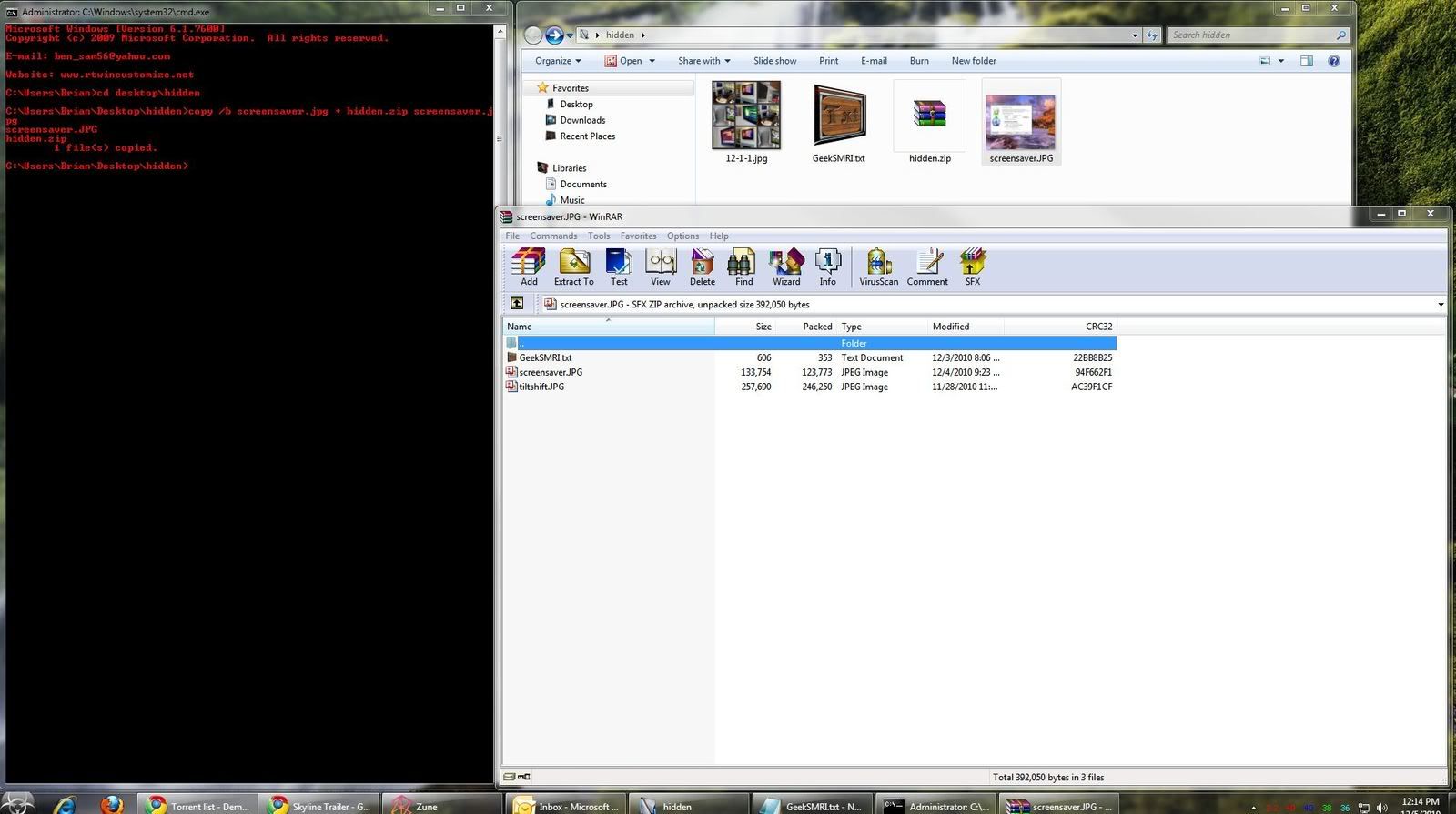Open the Favorites menu in WinRAR
Viewport: 1456px width, 814px height.
[638, 236]
